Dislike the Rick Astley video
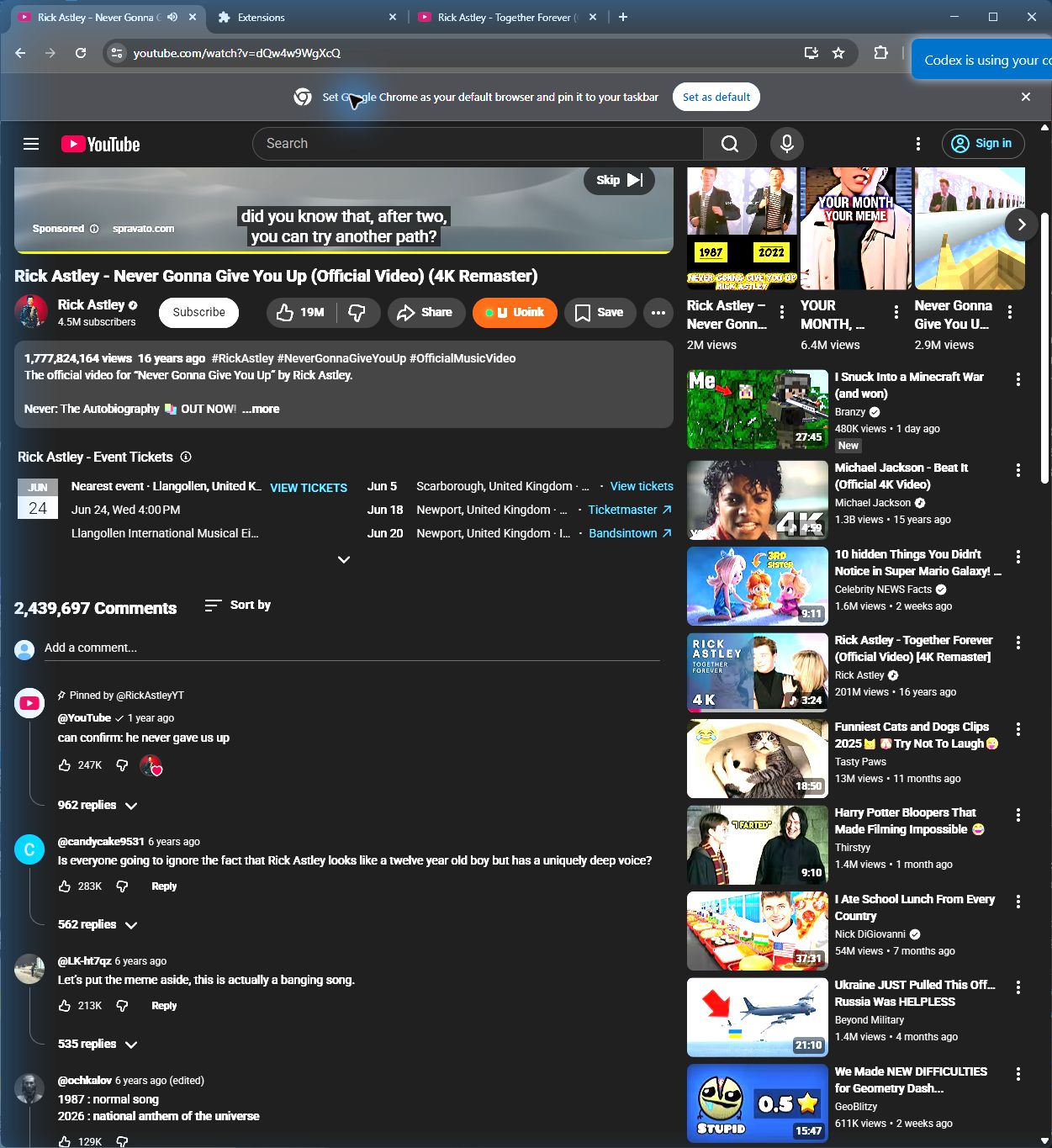 click(x=357, y=312)
